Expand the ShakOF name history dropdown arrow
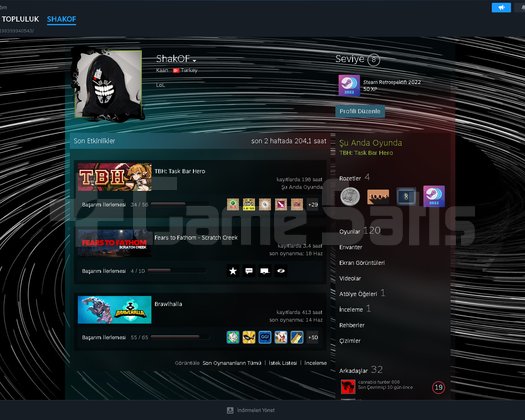The height and width of the screenshot is (420, 525). point(194,61)
